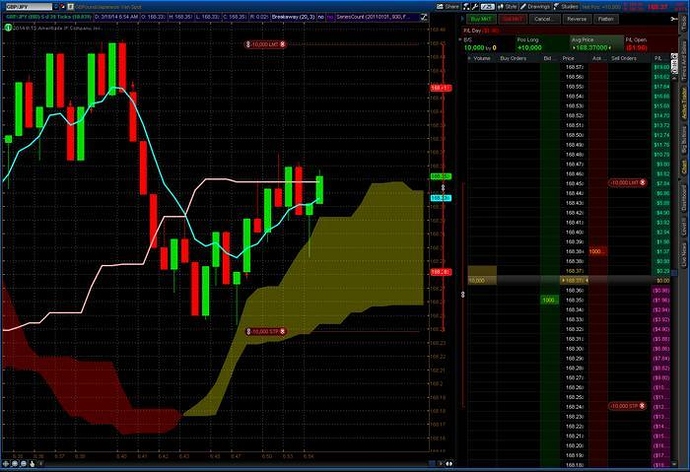690x472 pixels.
Task: Open the Studies menu
Action: (x=566, y=7)
